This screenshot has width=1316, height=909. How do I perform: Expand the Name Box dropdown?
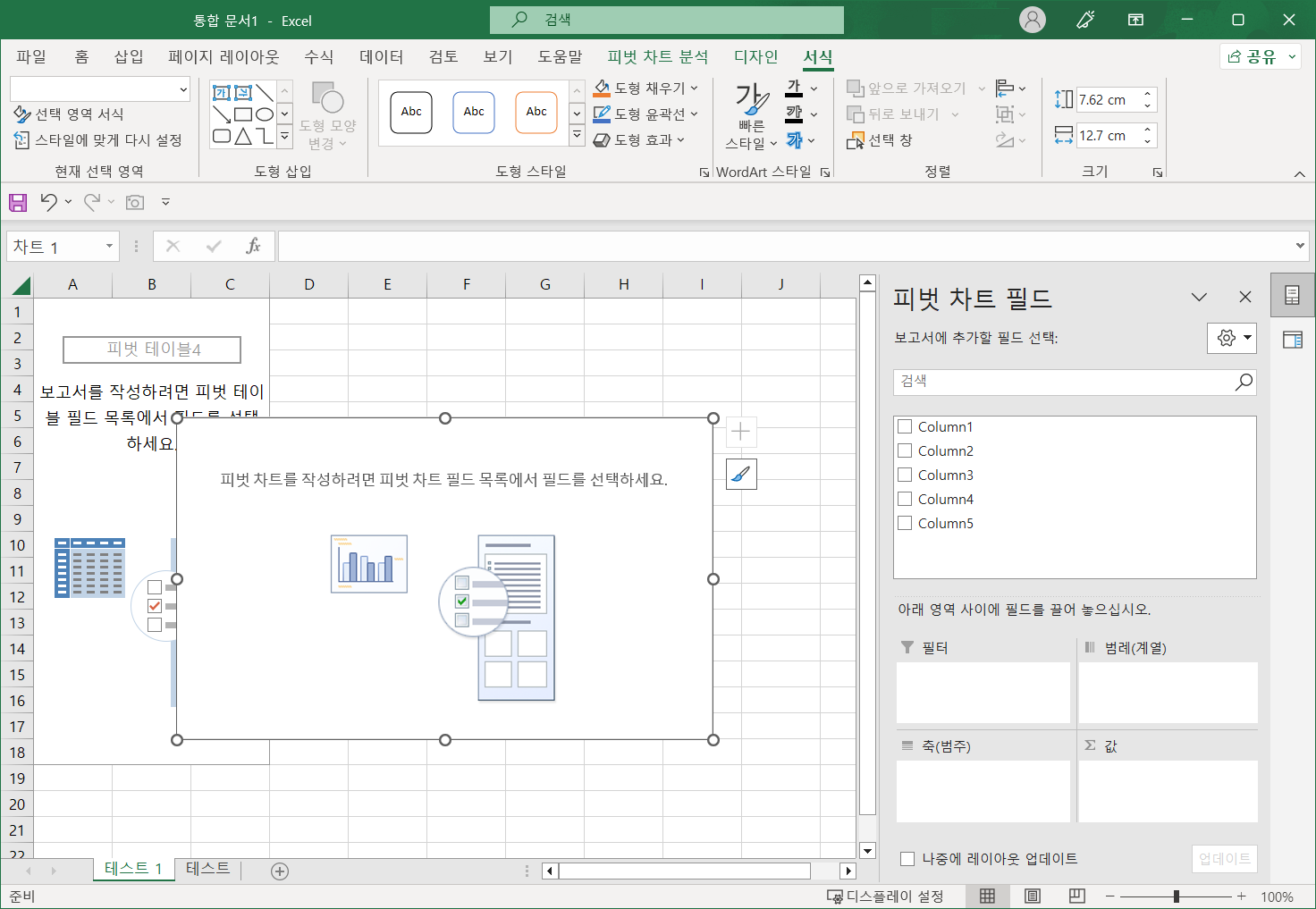click(x=109, y=246)
